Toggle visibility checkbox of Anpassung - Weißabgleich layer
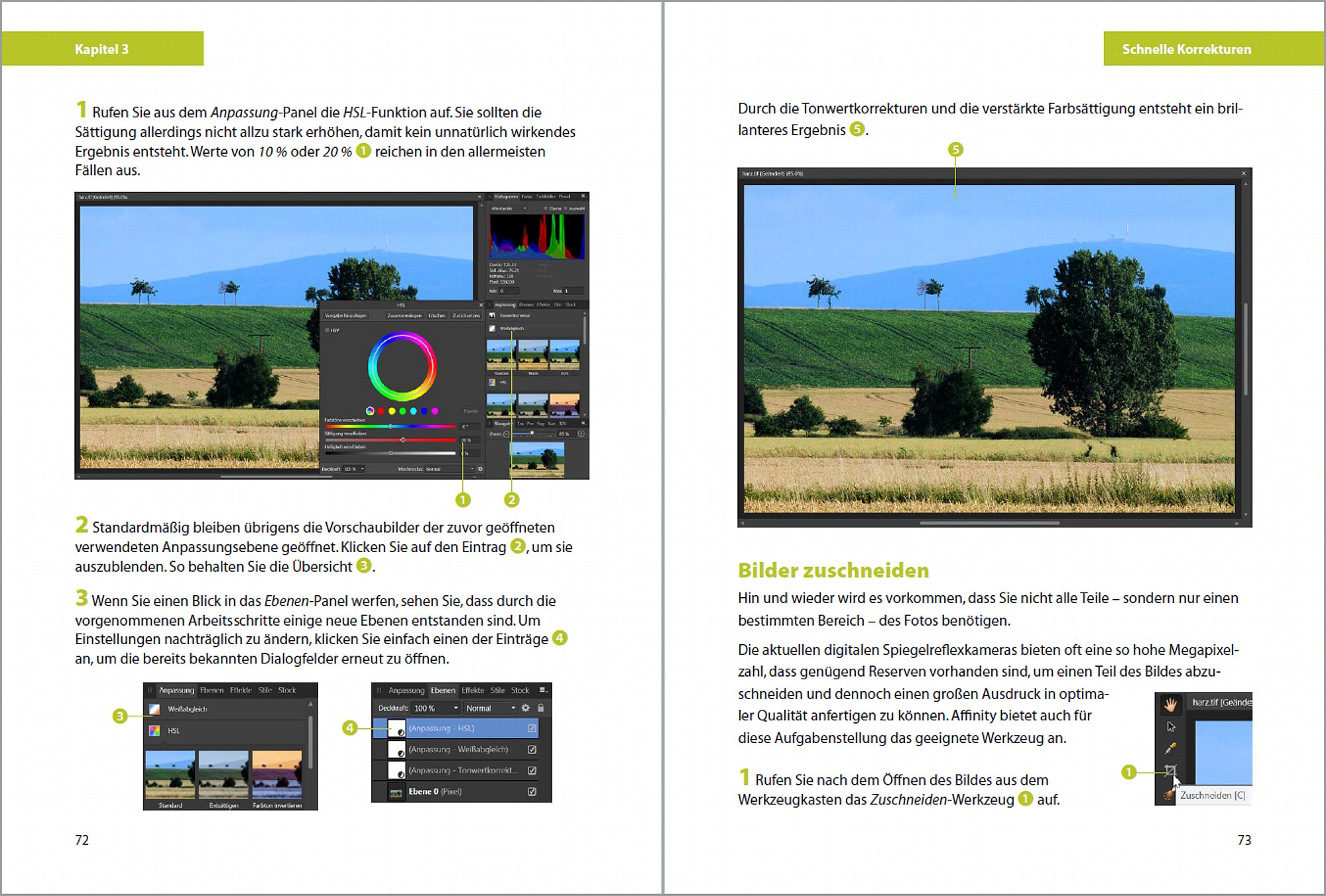The width and height of the screenshot is (1326, 896). pos(532,750)
